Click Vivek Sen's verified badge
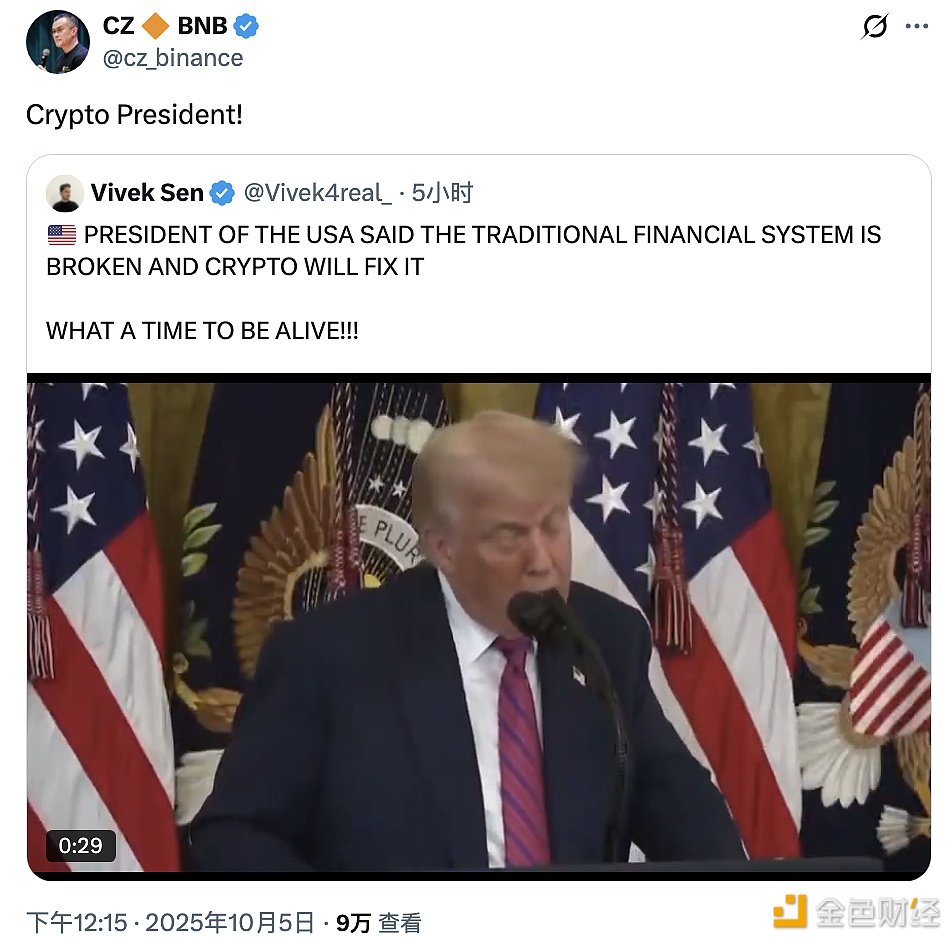 222,193
